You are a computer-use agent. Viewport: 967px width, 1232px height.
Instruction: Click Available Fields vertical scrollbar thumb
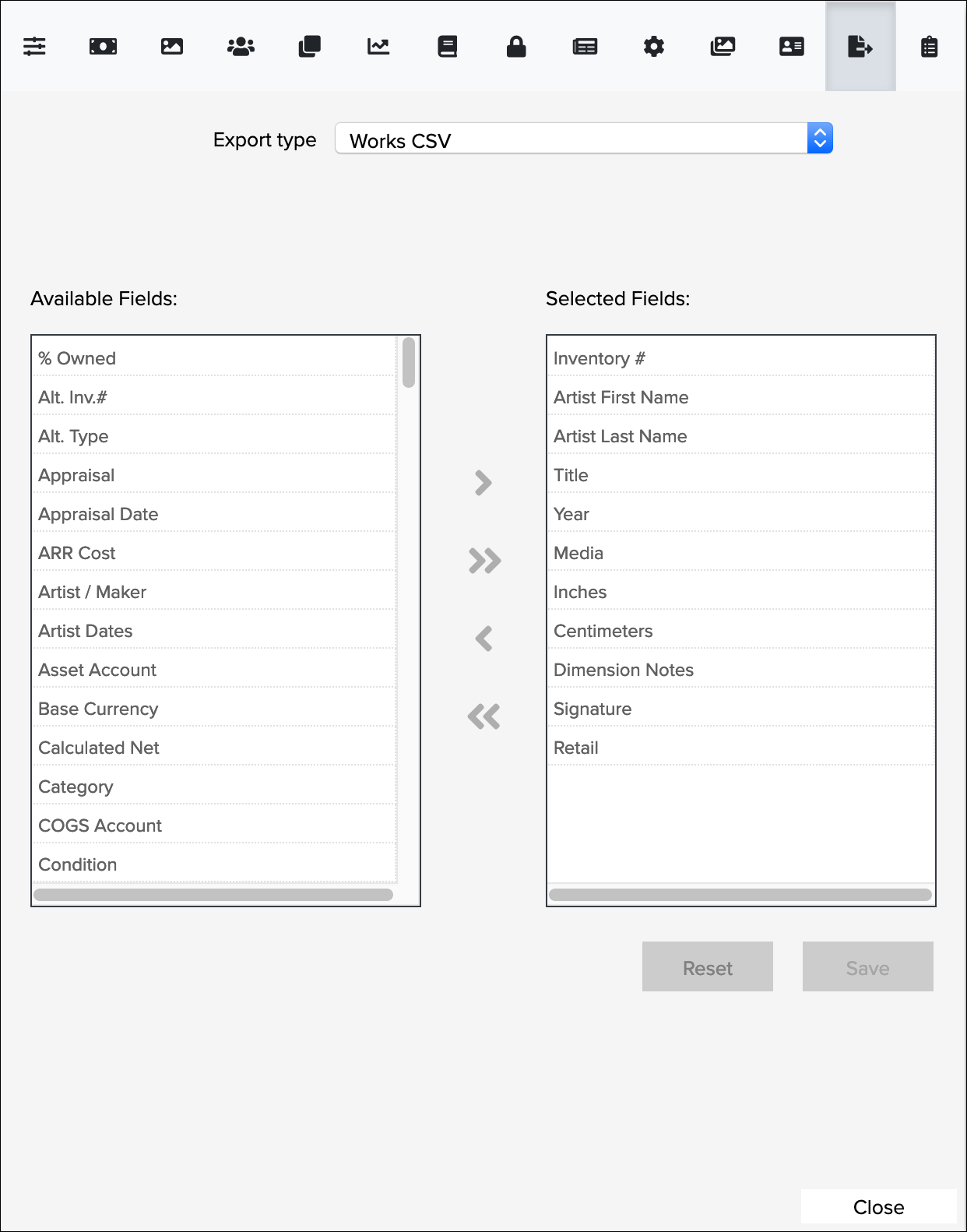pos(409,362)
